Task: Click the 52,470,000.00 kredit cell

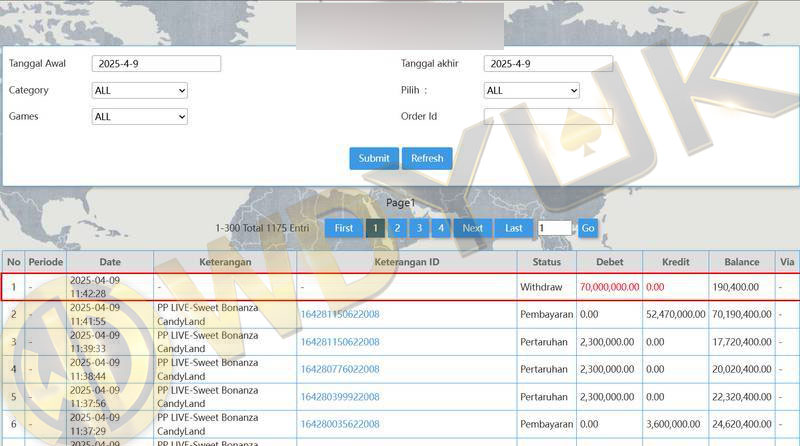Action: 676,314
